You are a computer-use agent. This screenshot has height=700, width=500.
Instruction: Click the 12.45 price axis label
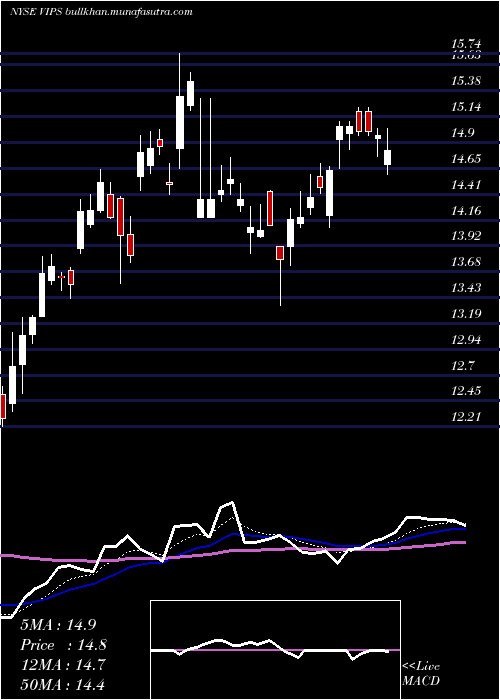466,391
